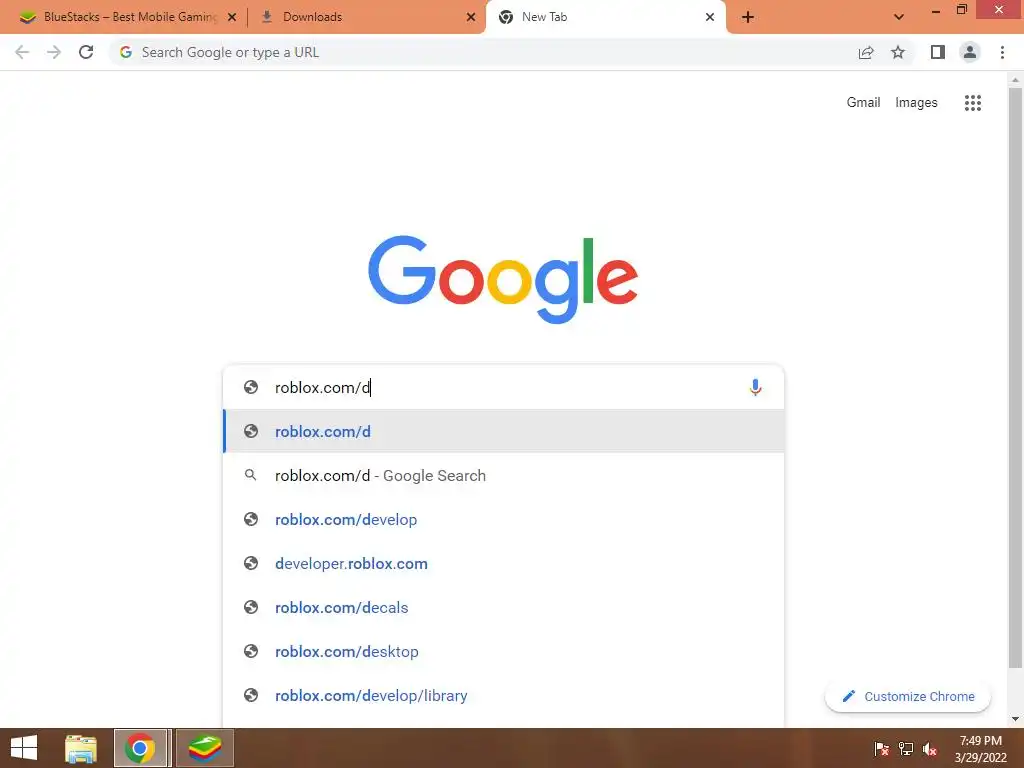Pick the roblox.com/develop/library suggestion
This screenshot has width=1024, height=768.
504,696
